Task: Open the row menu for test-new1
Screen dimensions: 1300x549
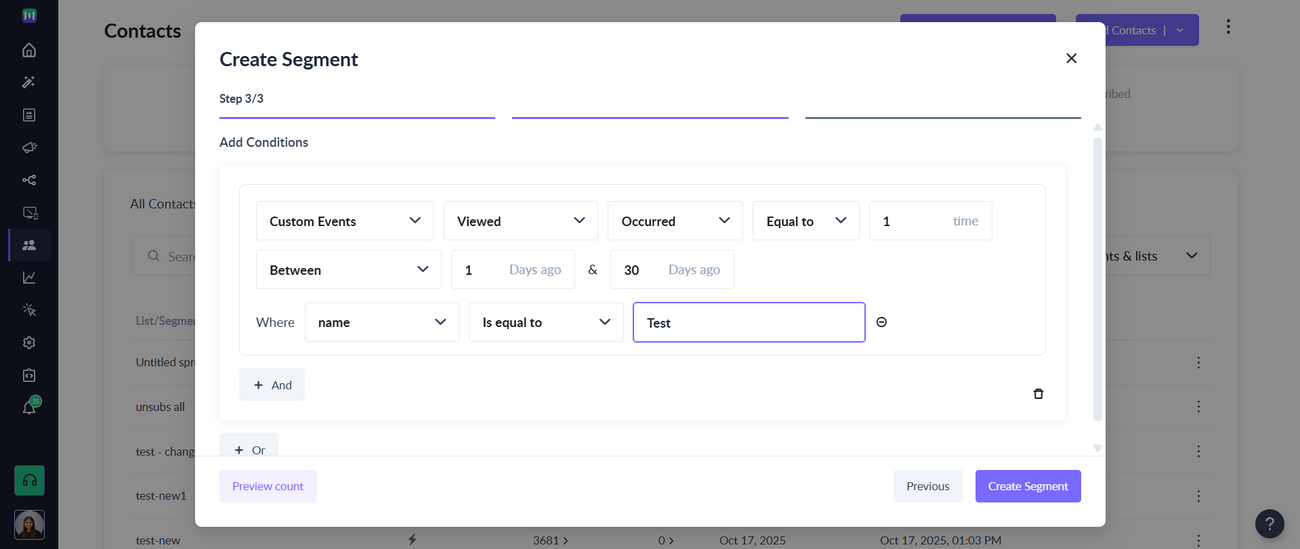Action: click(1198, 495)
